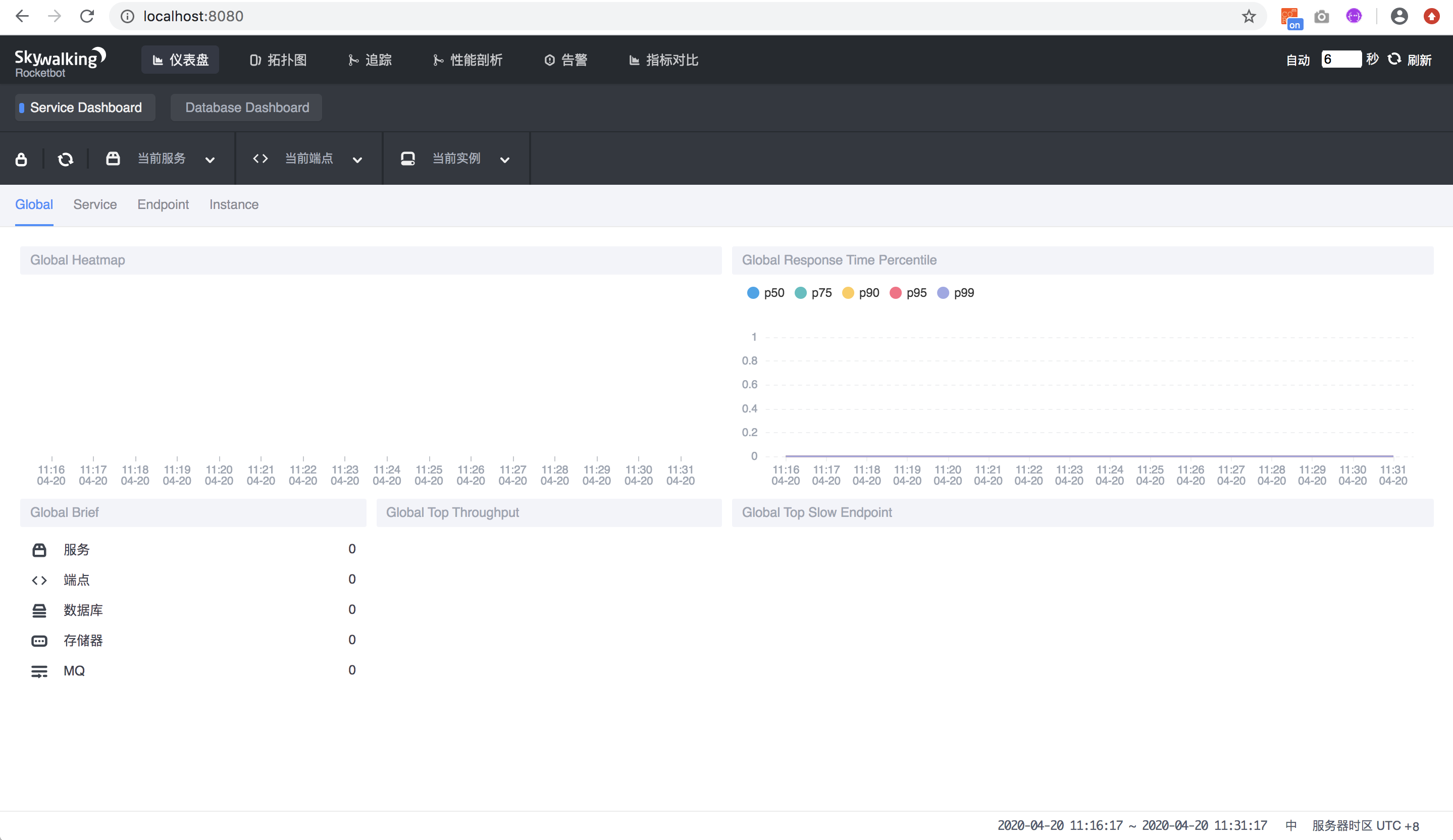Click the reload icon beside the lock

tap(66, 159)
